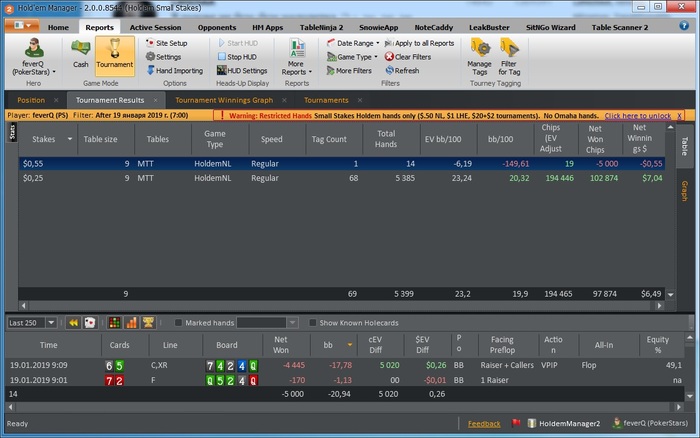Click Filter for Tag
This screenshot has width=700, height=438.
click(509, 57)
